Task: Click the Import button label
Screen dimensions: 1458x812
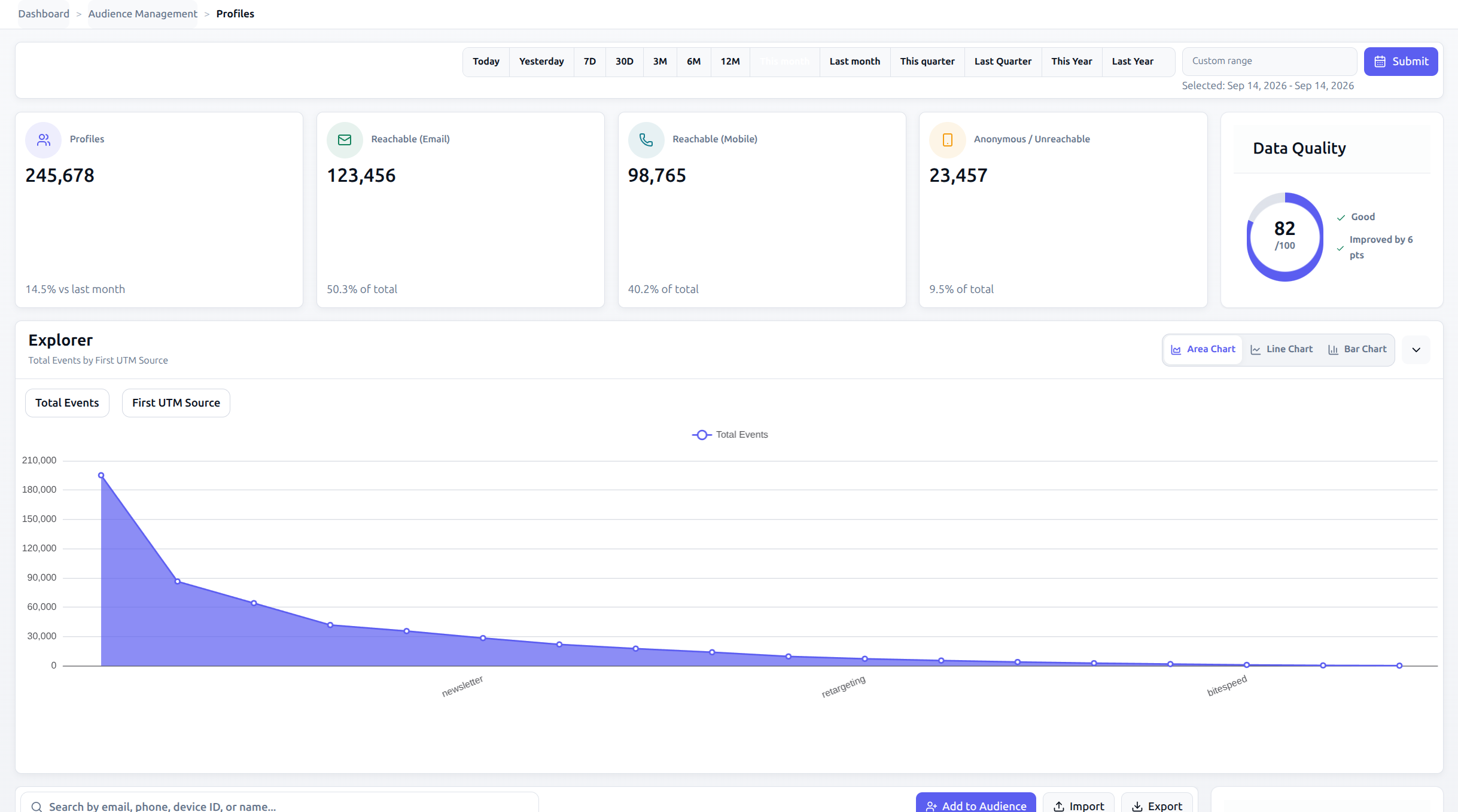Action: tap(1086, 807)
